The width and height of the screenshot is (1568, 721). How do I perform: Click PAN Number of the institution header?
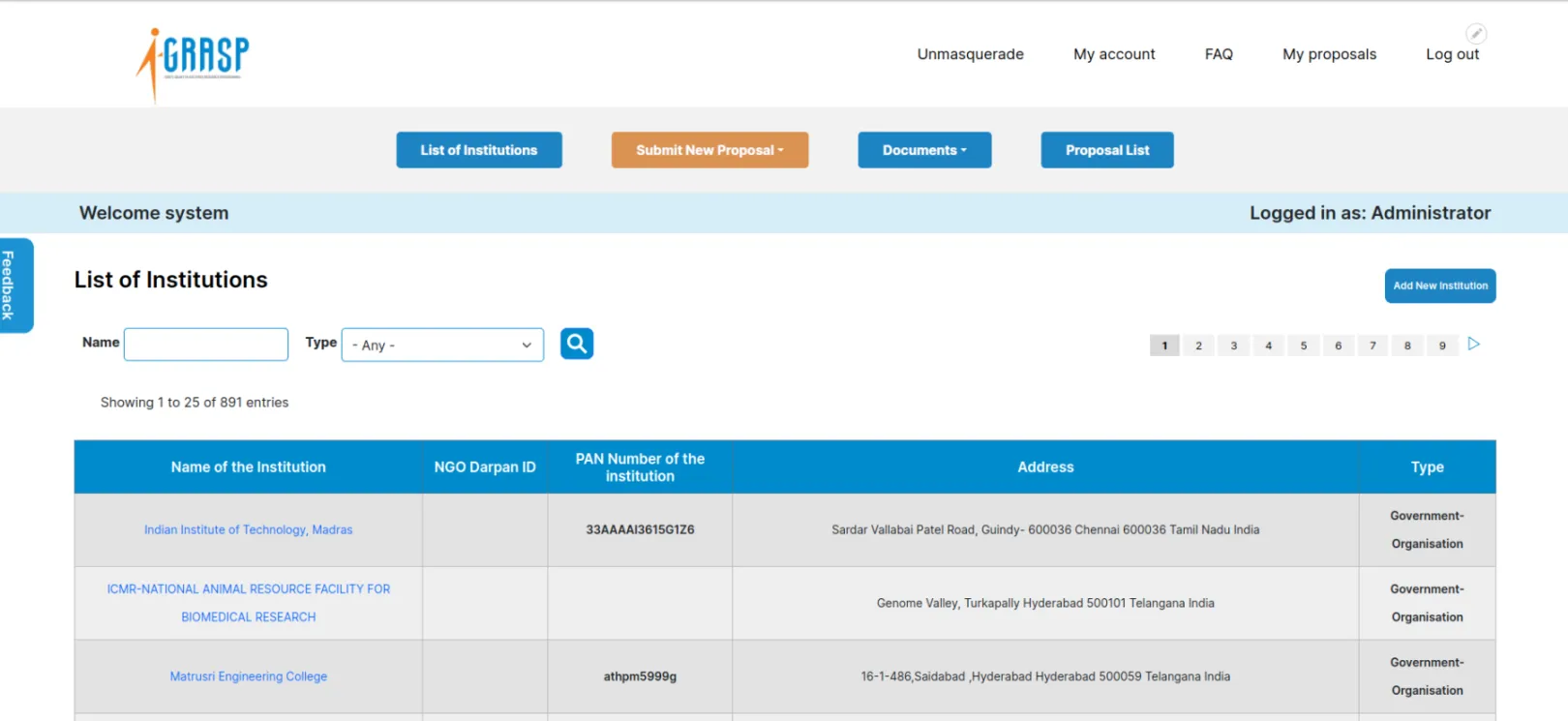(x=640, y=467)
